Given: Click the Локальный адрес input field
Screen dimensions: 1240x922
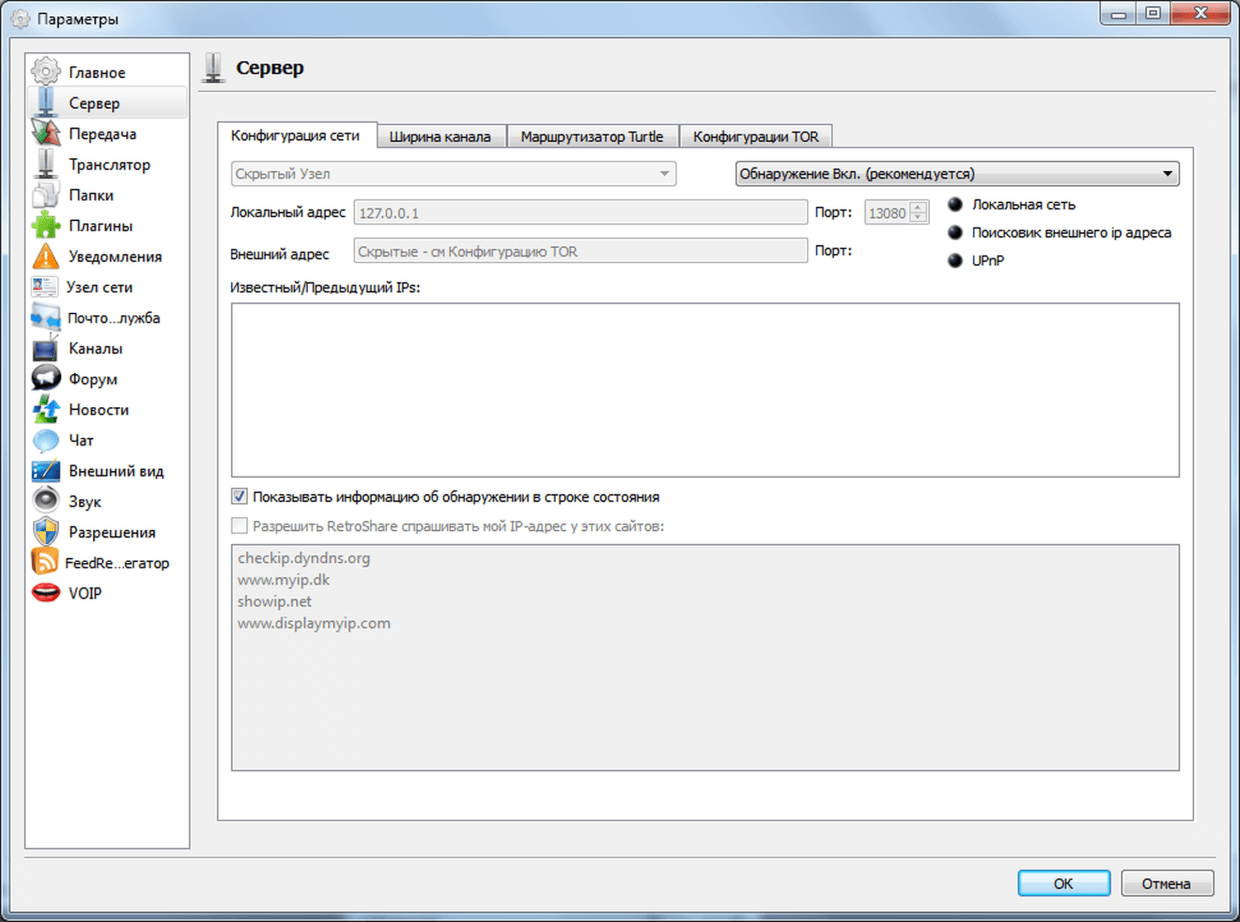Looking at the screenshot, I should pos(580,213).
